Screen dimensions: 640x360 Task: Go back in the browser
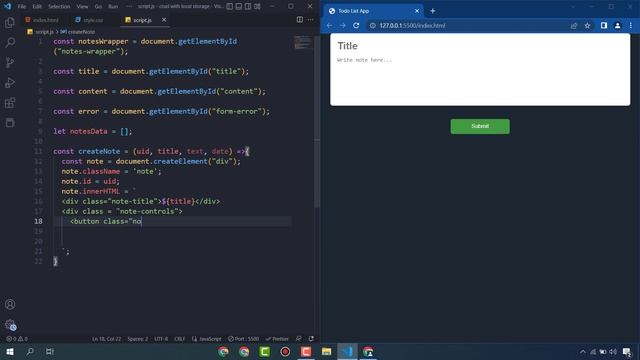tap(329, 25)
